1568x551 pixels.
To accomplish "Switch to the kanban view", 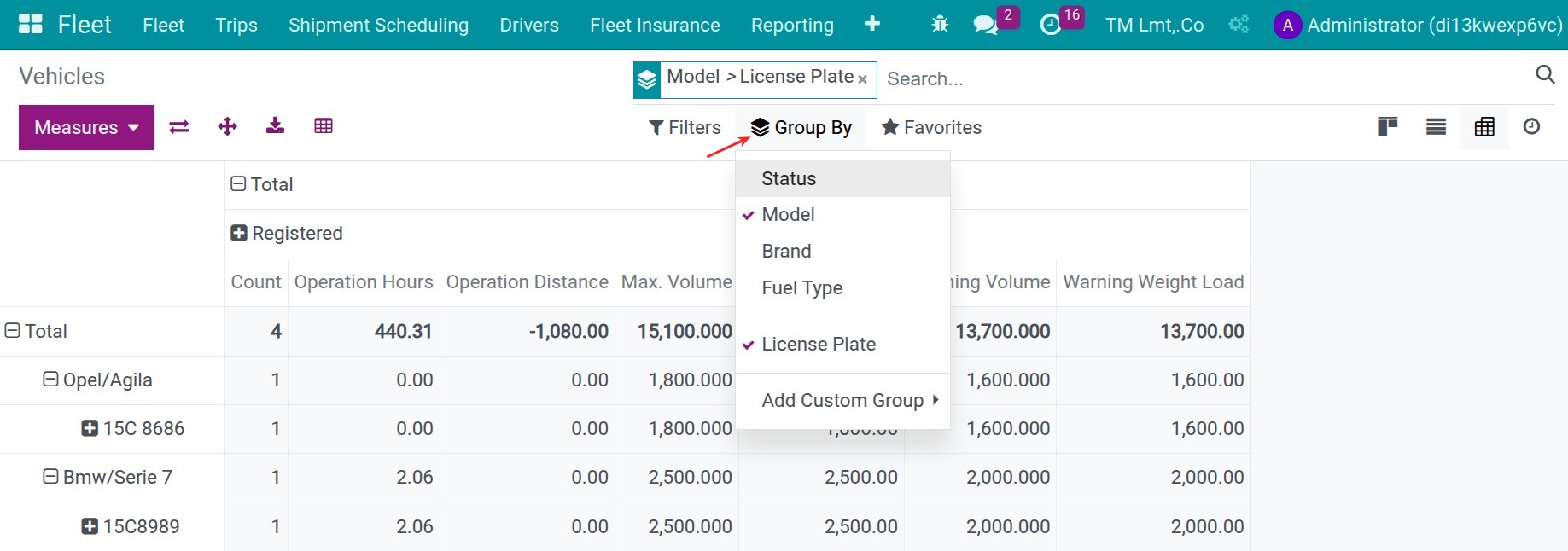I will 1387,127.
